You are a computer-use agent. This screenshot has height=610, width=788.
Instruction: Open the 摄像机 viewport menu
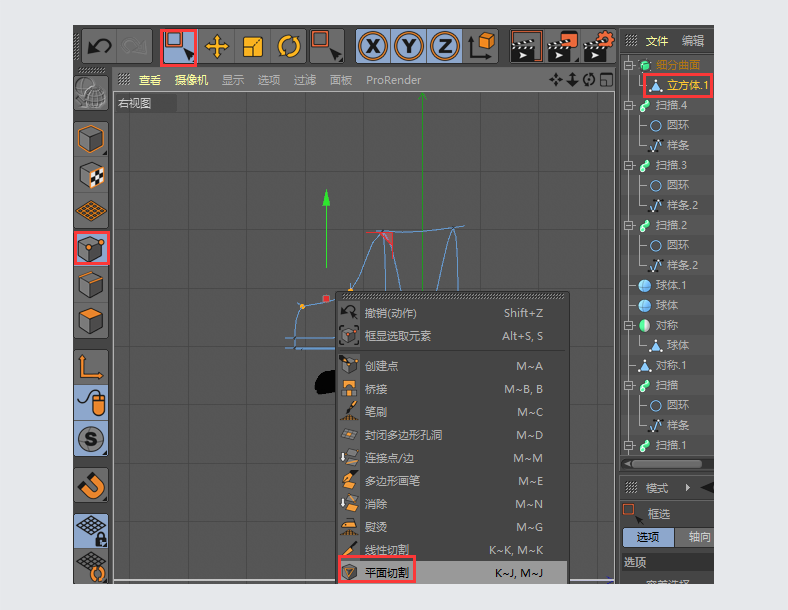tap(191, 80)
